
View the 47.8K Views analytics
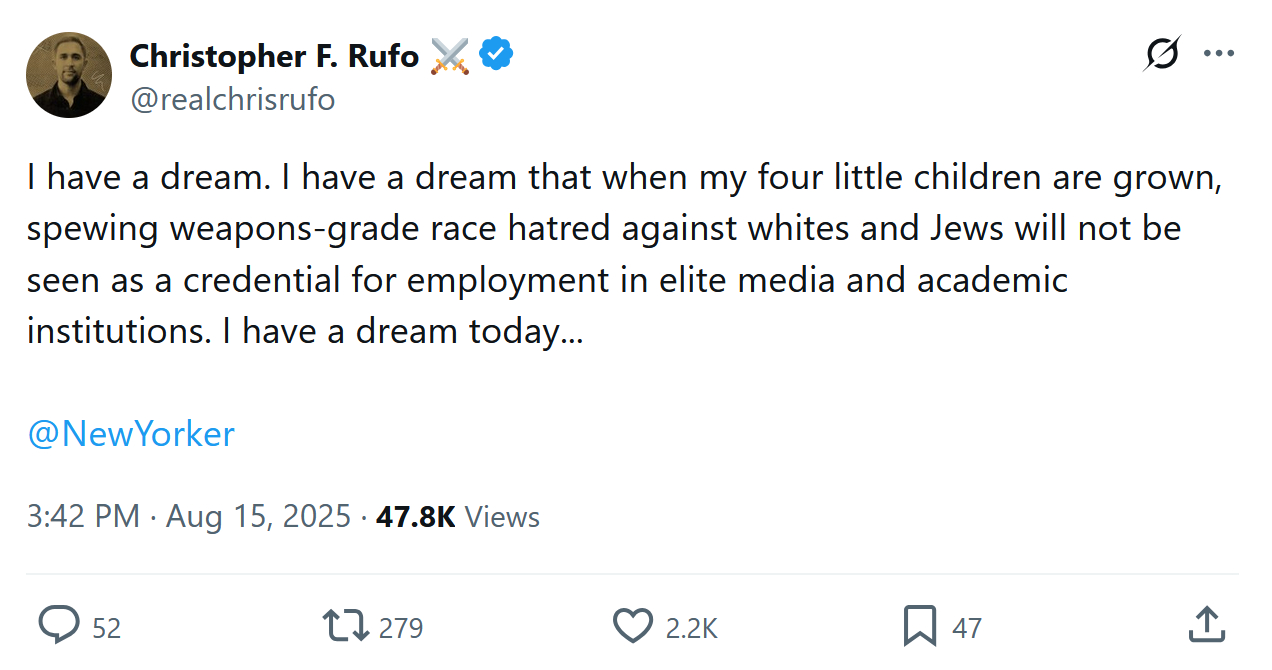coord(458,517)
